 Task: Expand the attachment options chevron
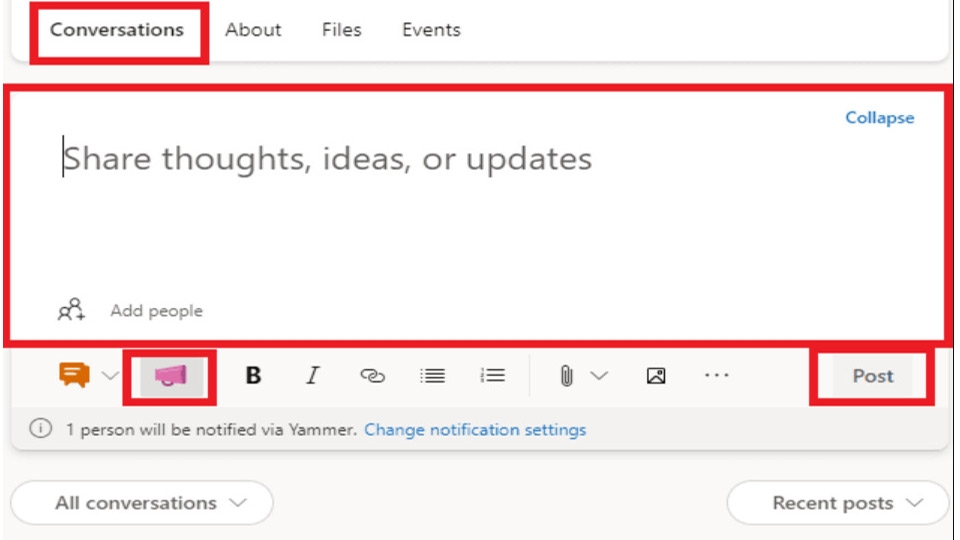pos(599,376)
